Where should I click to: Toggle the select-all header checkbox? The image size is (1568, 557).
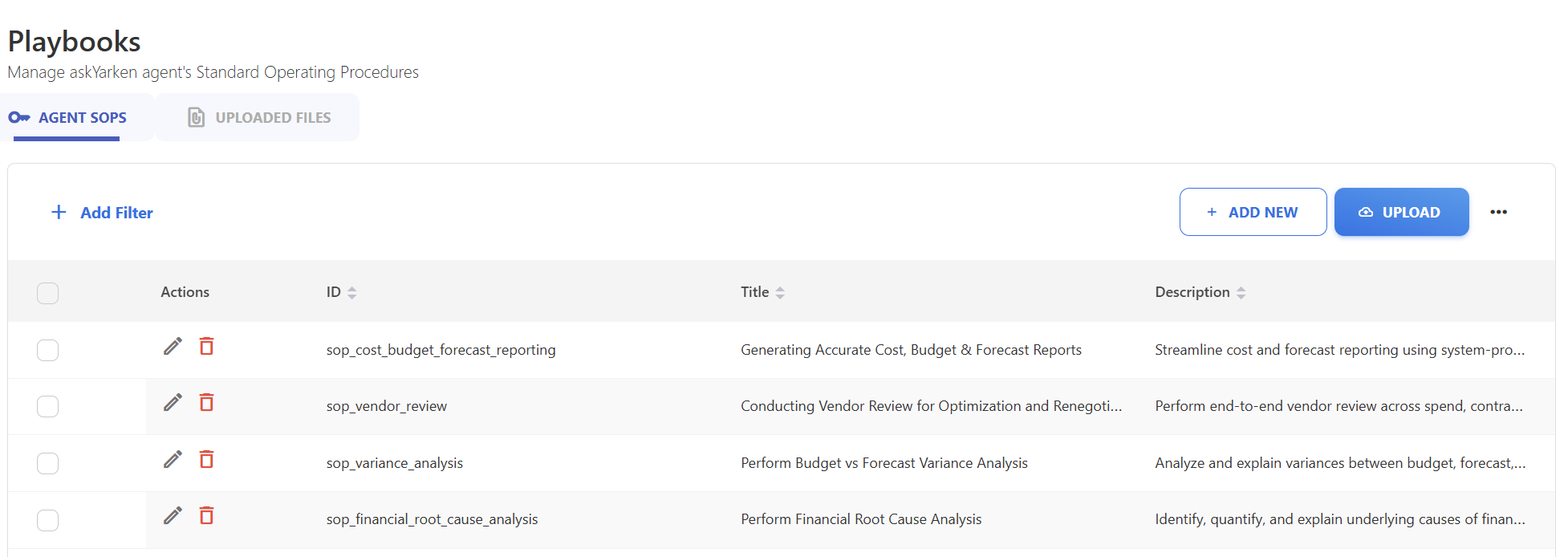[48, 293]
